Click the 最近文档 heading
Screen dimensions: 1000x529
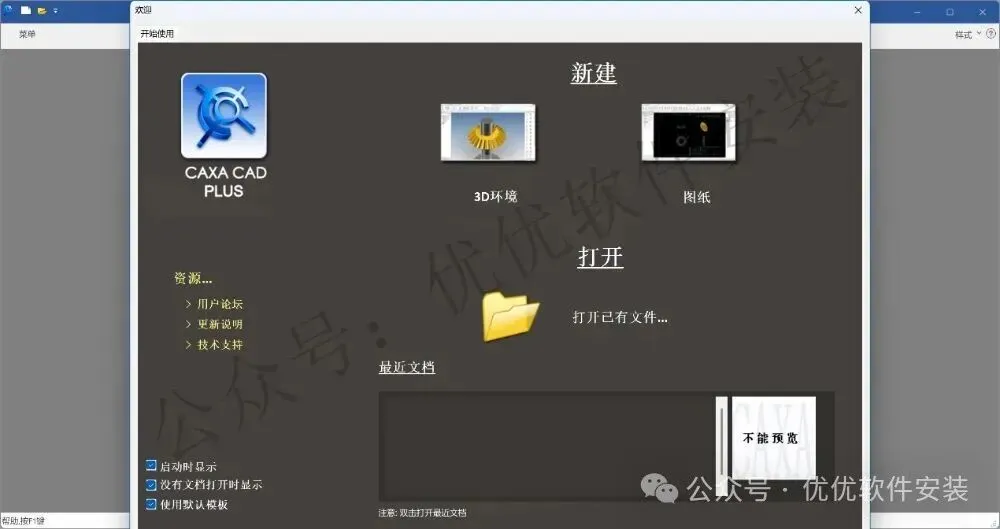(x=407, y=367)
